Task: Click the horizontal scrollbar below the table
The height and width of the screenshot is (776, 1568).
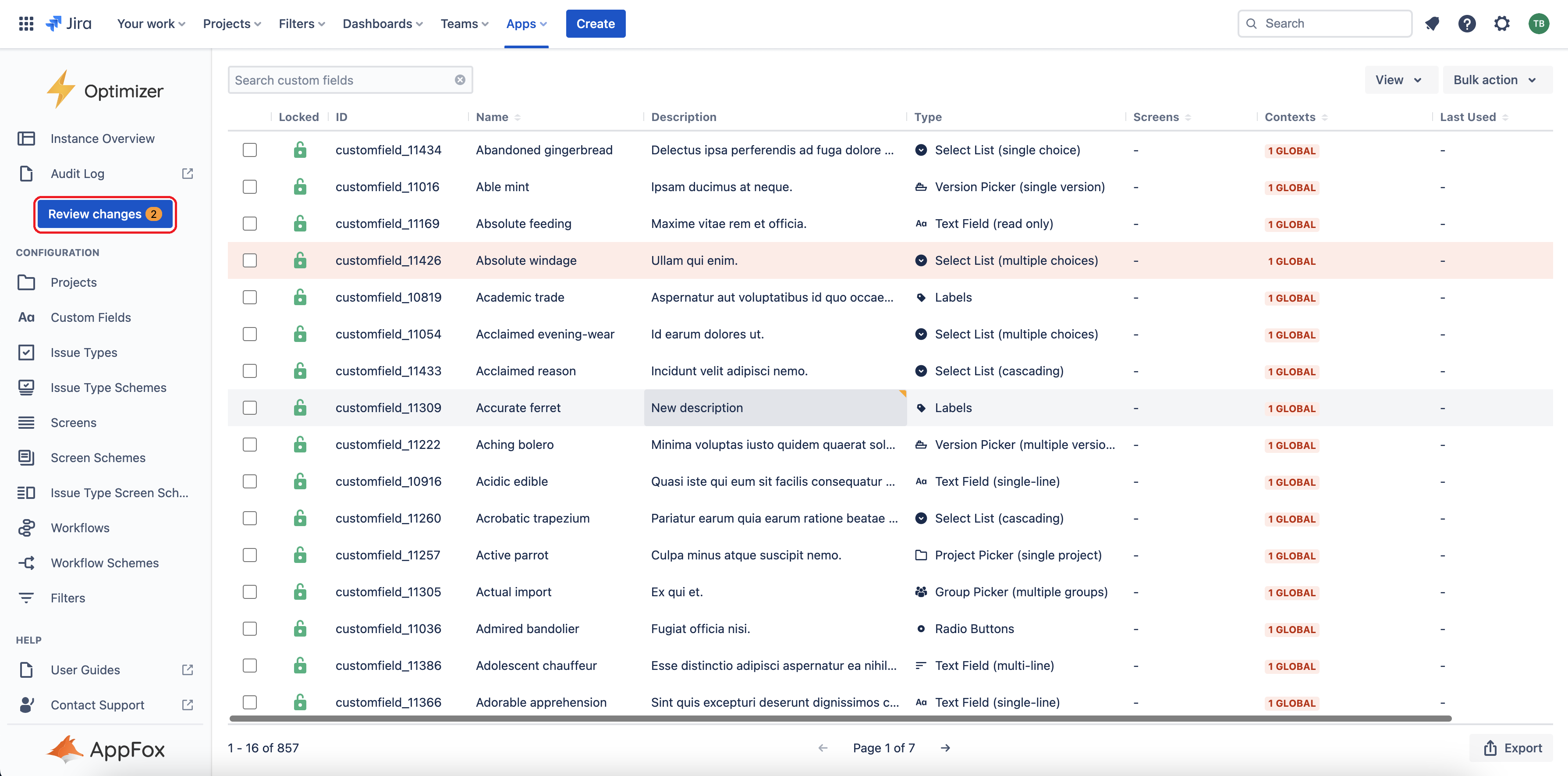Action: pyautogui.click(x=840, y=719)
